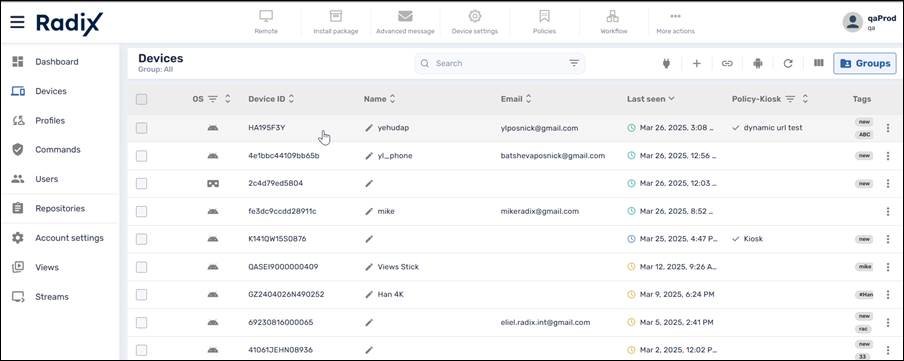Click the ABC tag on HA195F3Y
Viewport: 904px width, 361px height.
point(864,135)
